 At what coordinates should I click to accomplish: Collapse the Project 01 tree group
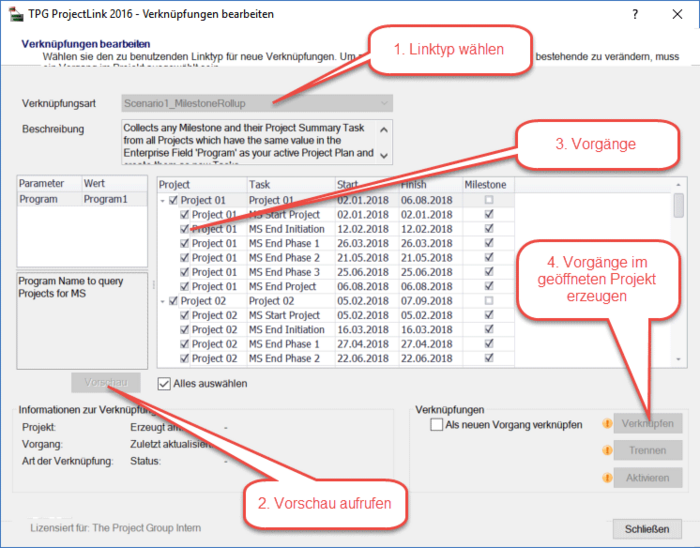click(162, 201)
